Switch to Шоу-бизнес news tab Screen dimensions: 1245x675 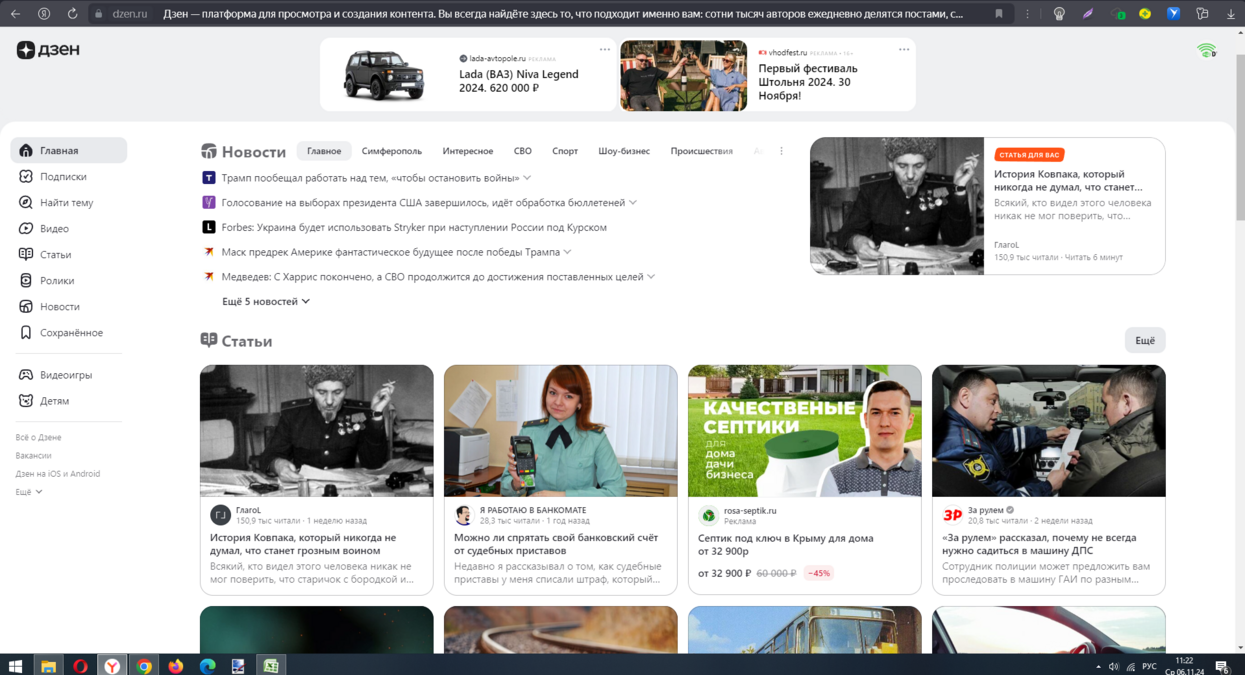(623, 151)
